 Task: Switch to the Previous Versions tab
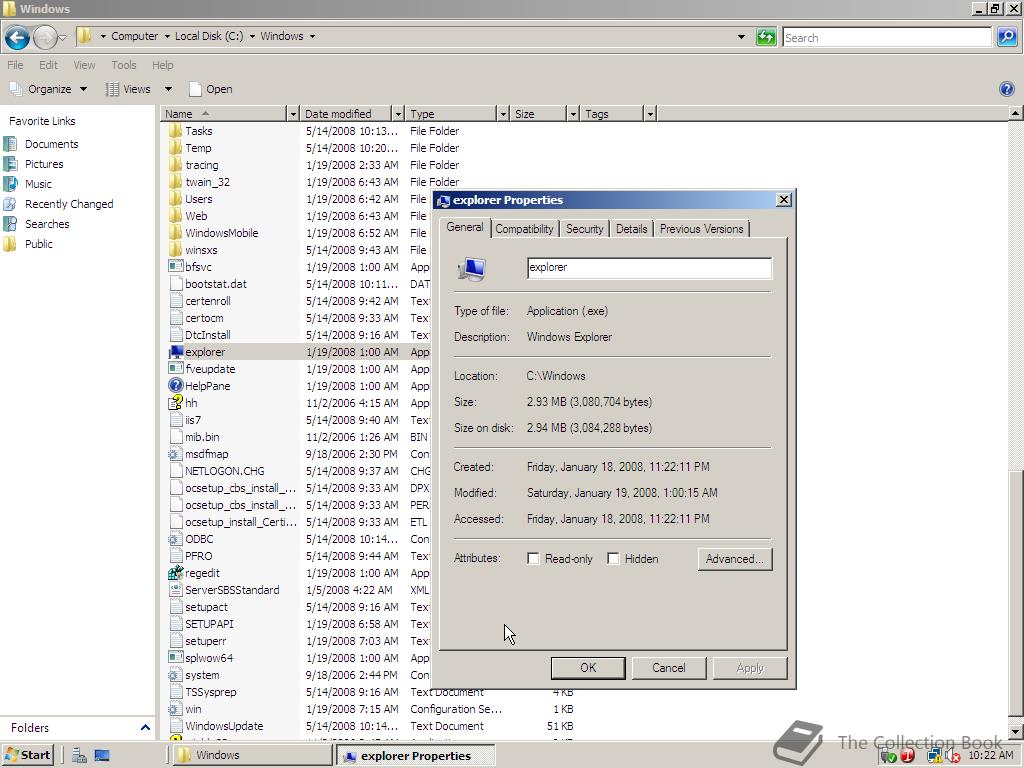(x=701, y=229)
